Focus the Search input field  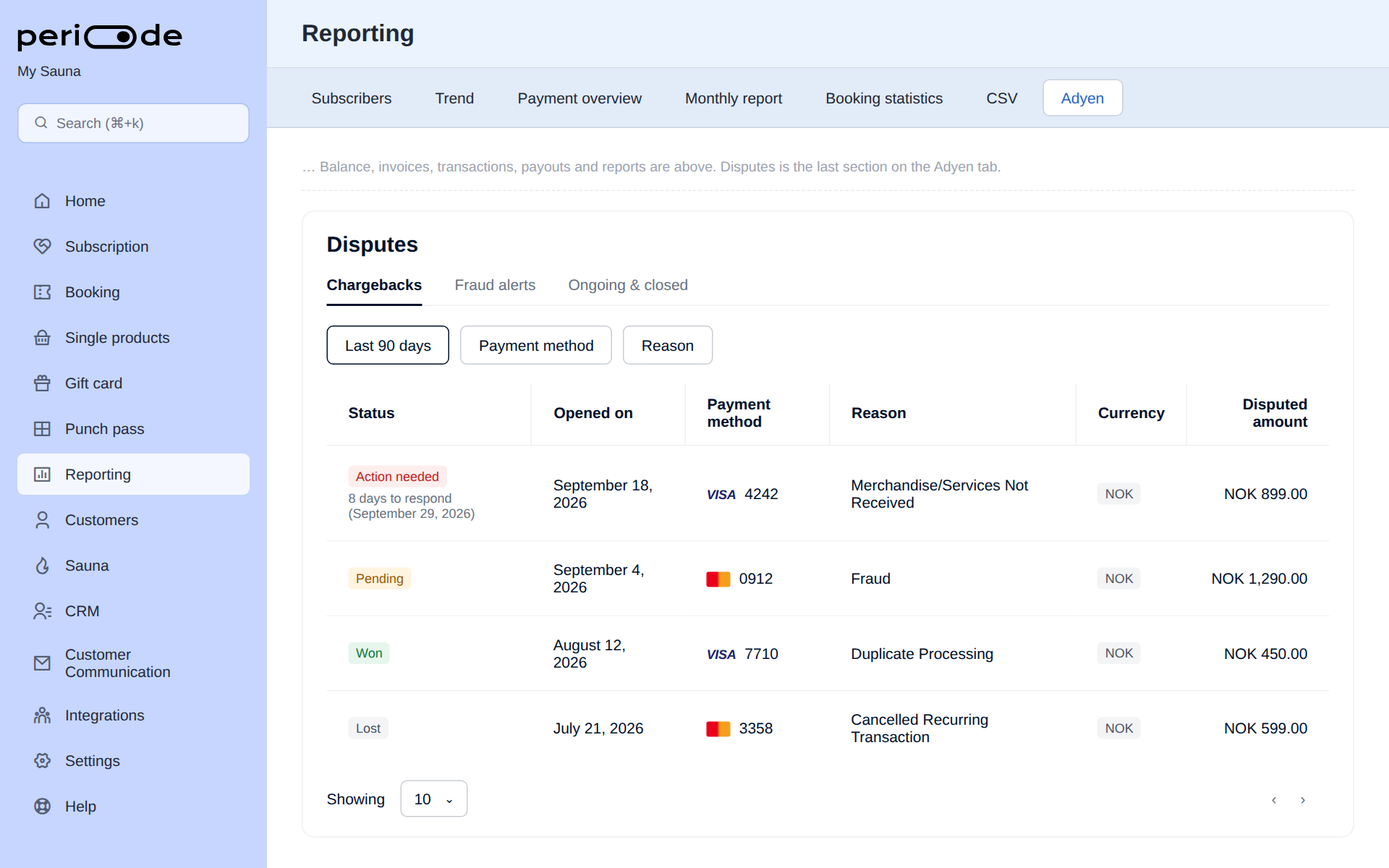tap(133, 123)
